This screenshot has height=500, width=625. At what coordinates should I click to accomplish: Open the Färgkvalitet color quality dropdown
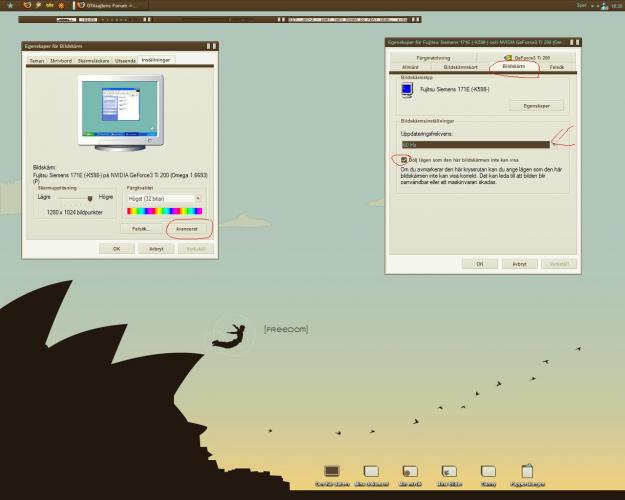[164, 199]
